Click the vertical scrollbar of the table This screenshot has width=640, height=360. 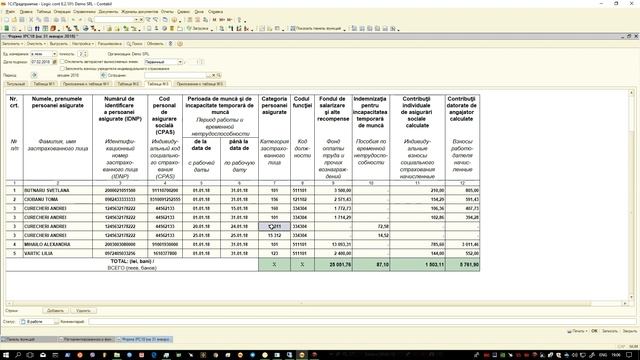coord(631,196)
